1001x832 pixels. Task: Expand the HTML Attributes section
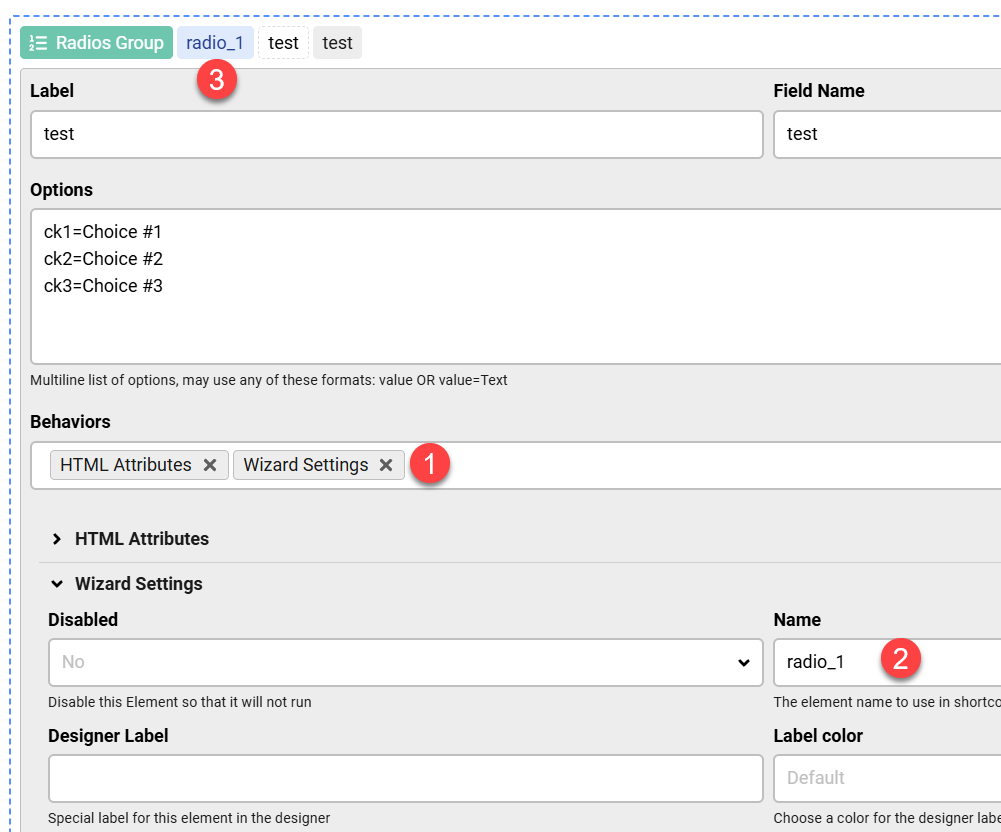(140, 538)
